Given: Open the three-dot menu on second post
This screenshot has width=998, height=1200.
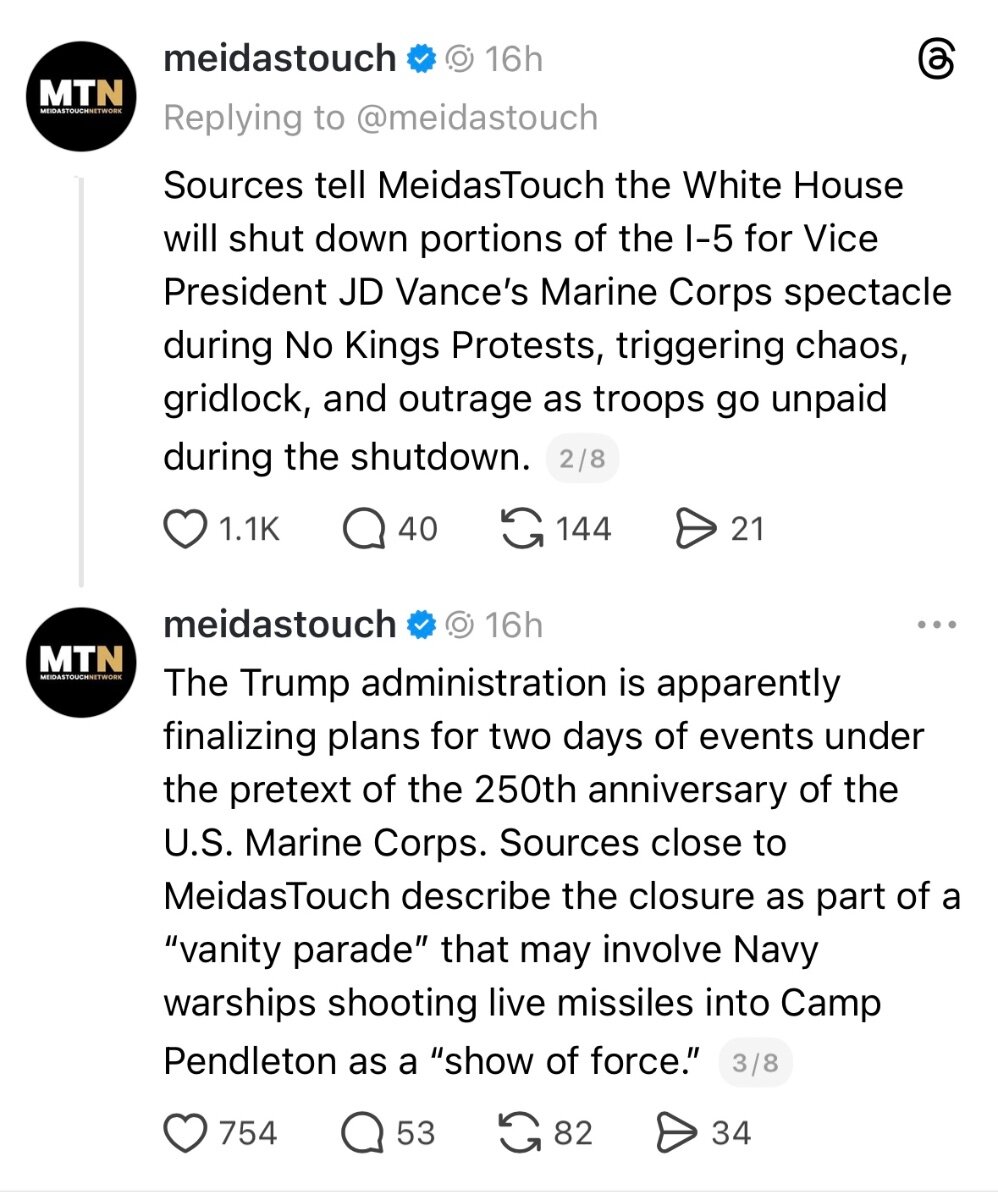Looking at the screenshot, I should coord(936,625).
